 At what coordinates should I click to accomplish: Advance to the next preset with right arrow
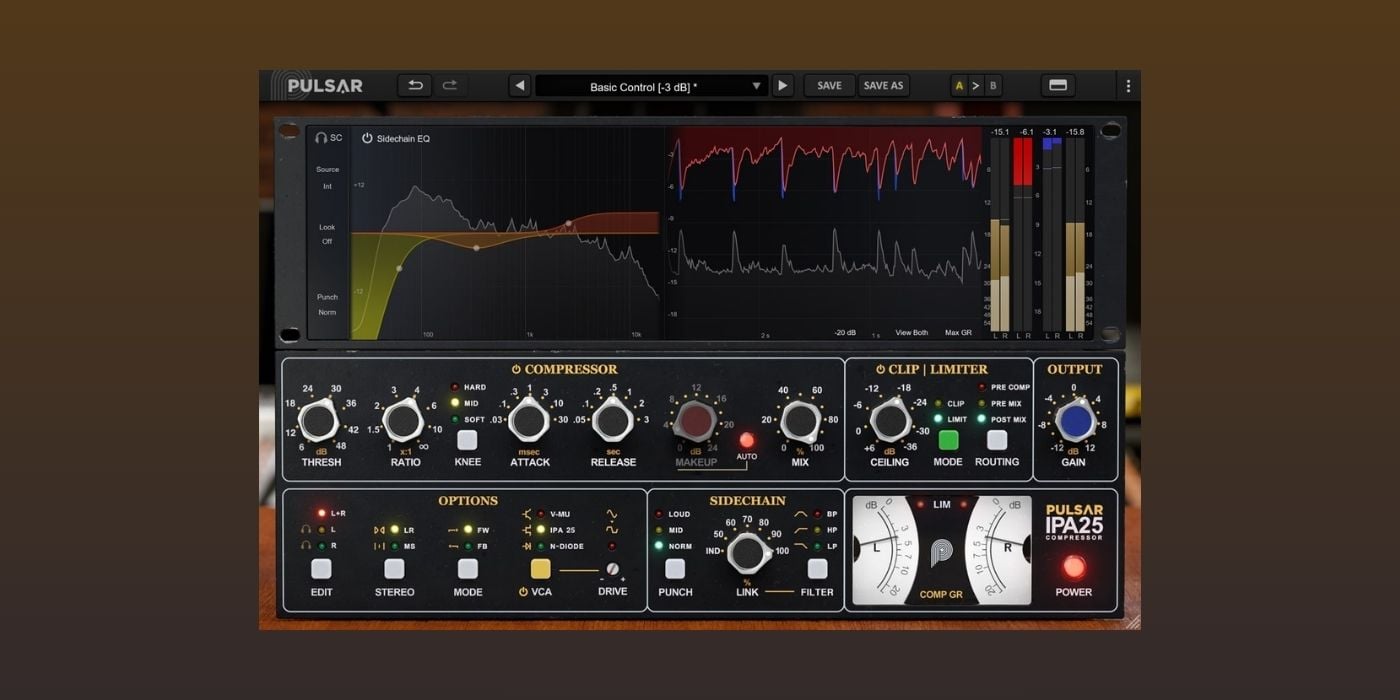(783, 86)
